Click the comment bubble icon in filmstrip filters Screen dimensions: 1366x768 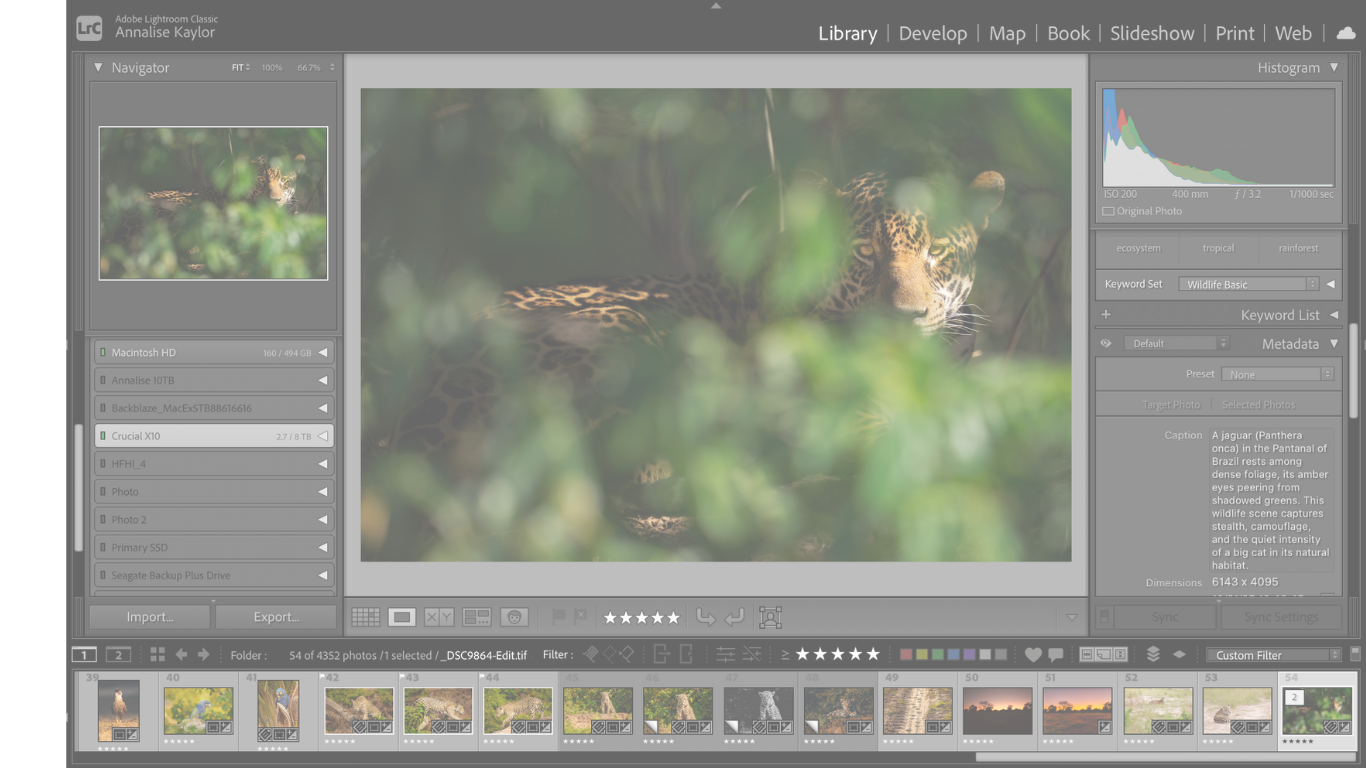pyautogui.click(x=1056, y=653)
